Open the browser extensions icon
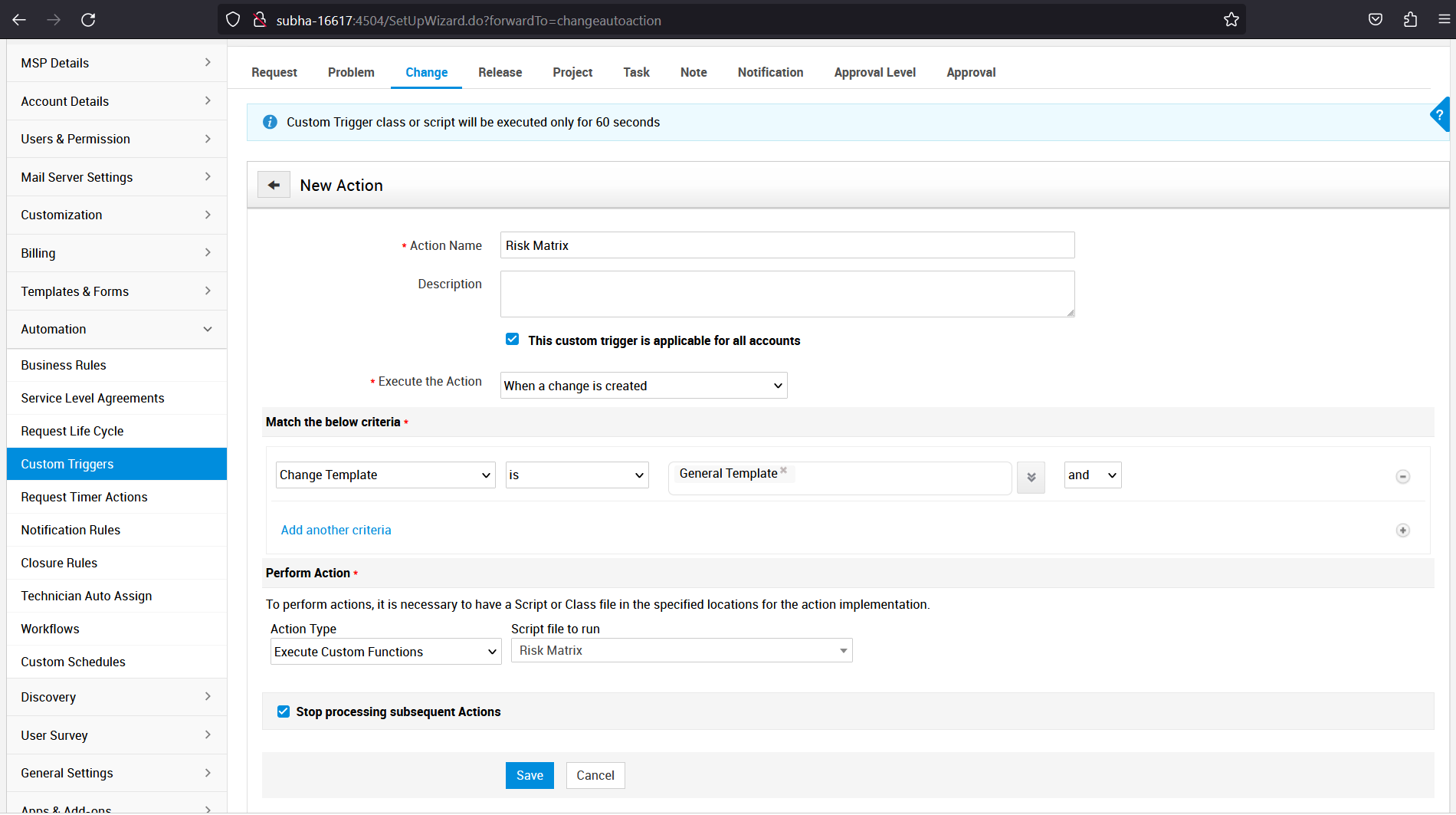This screenshot has width=1456, height=815. (1410, 20)
